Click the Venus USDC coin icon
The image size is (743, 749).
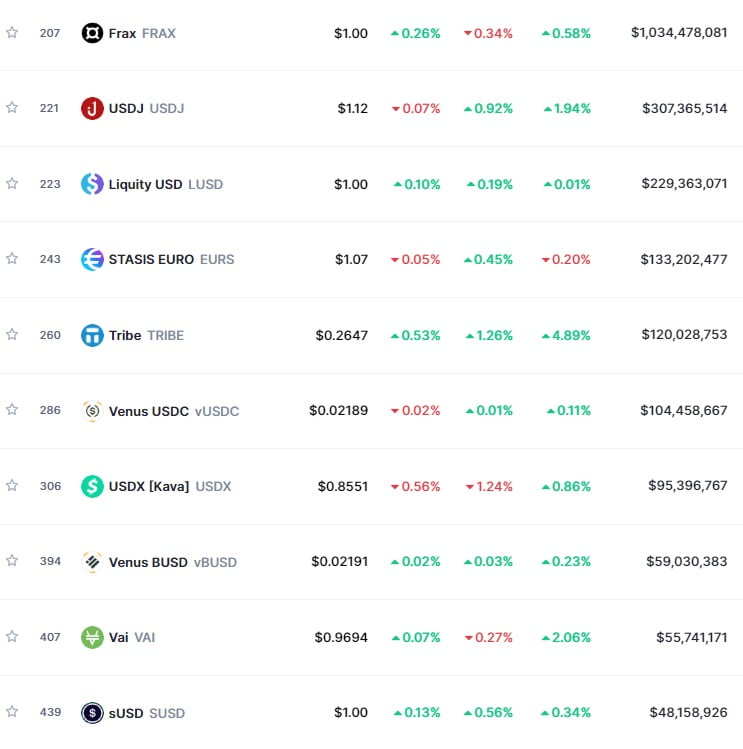[x=92, y=410]
